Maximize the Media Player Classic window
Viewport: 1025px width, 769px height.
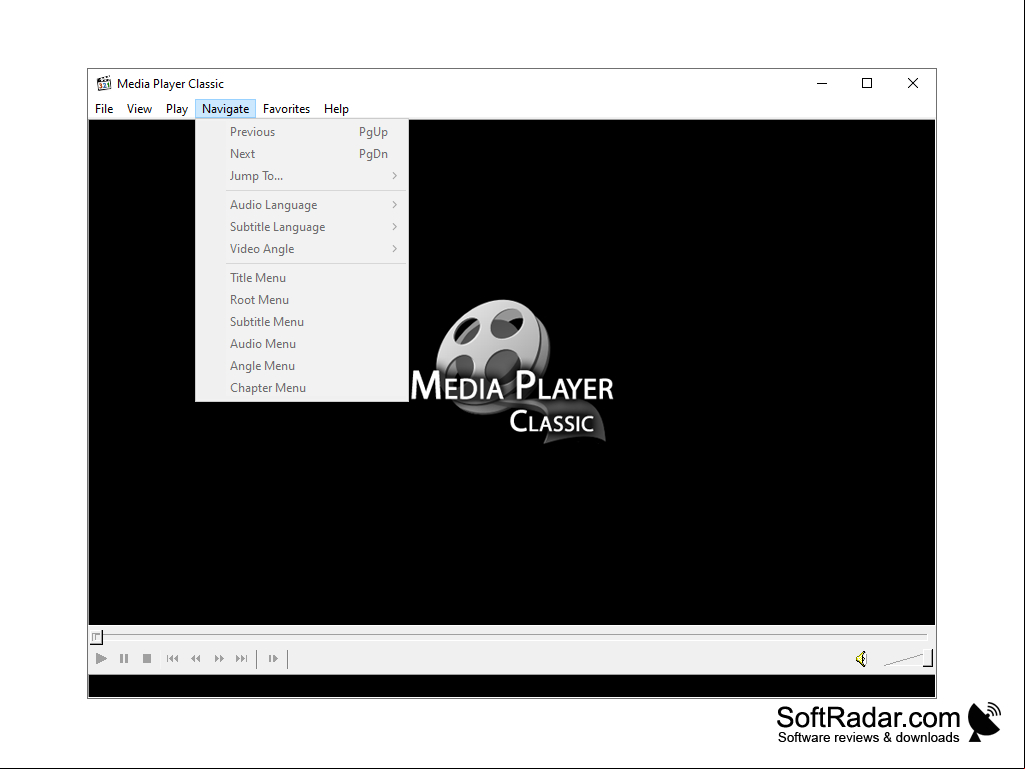pyautogui.click(x=867, y=83)
